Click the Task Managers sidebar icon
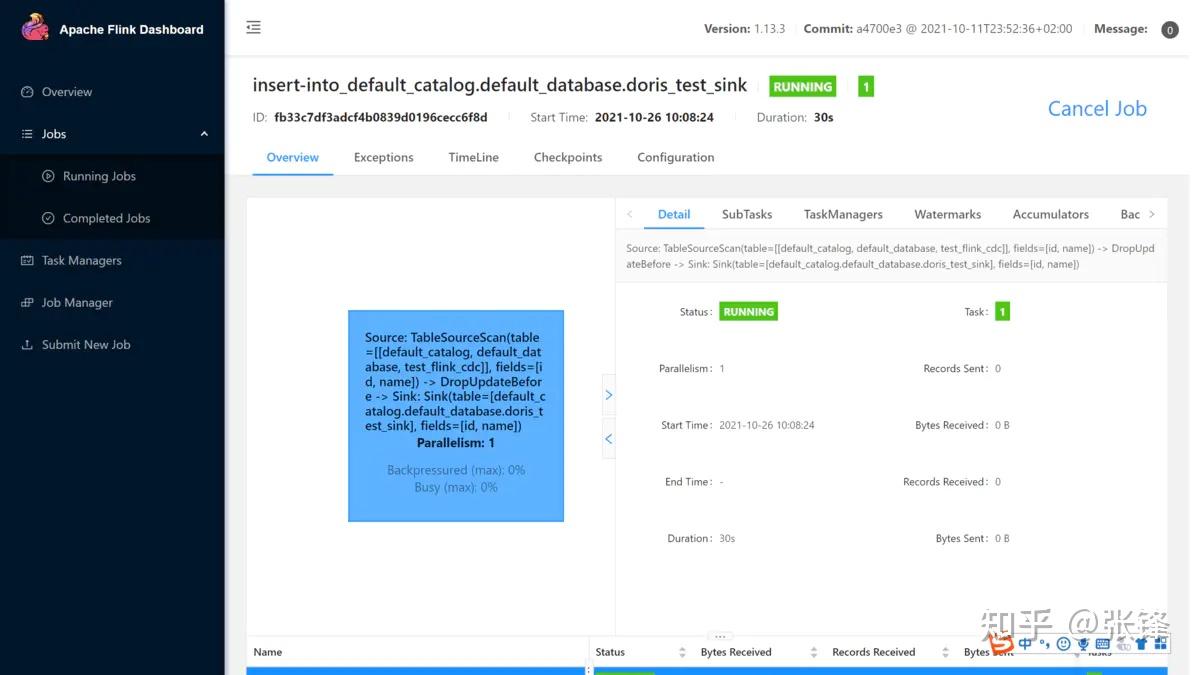 25,260
